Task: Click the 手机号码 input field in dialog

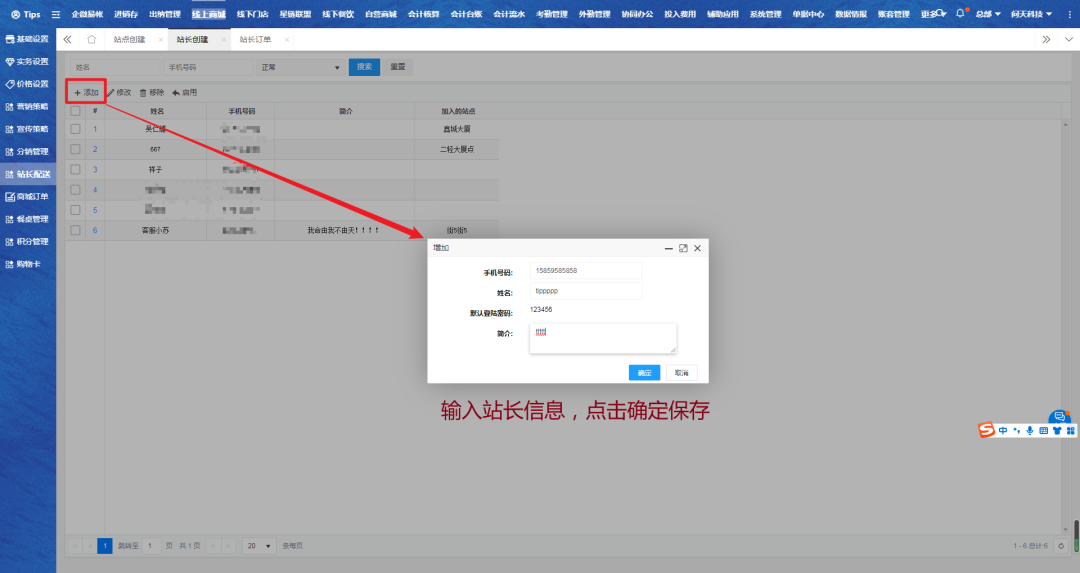Action: click(x=586, y=271)
